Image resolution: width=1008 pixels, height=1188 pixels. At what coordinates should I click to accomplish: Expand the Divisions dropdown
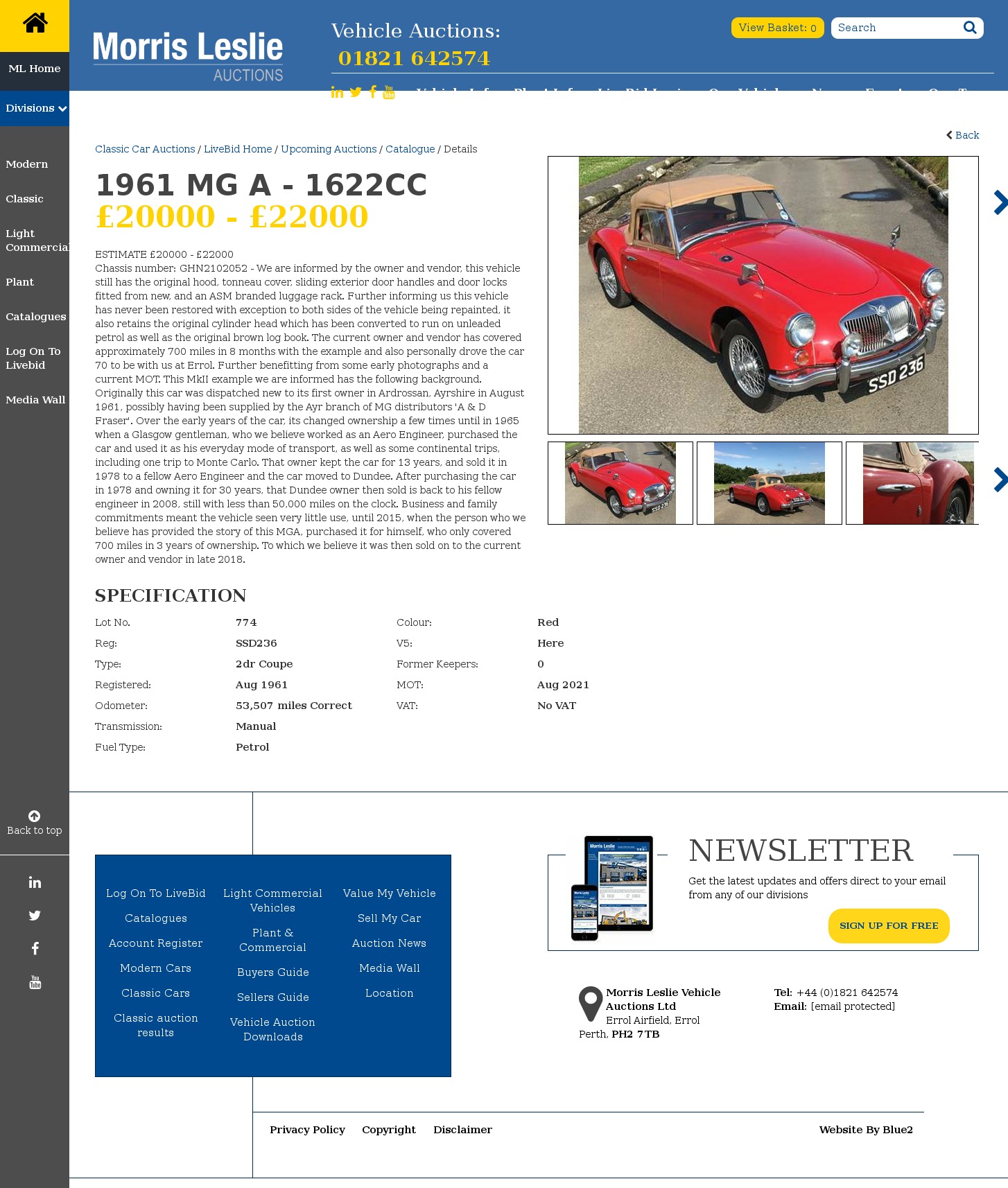click(x=35, y=108)
